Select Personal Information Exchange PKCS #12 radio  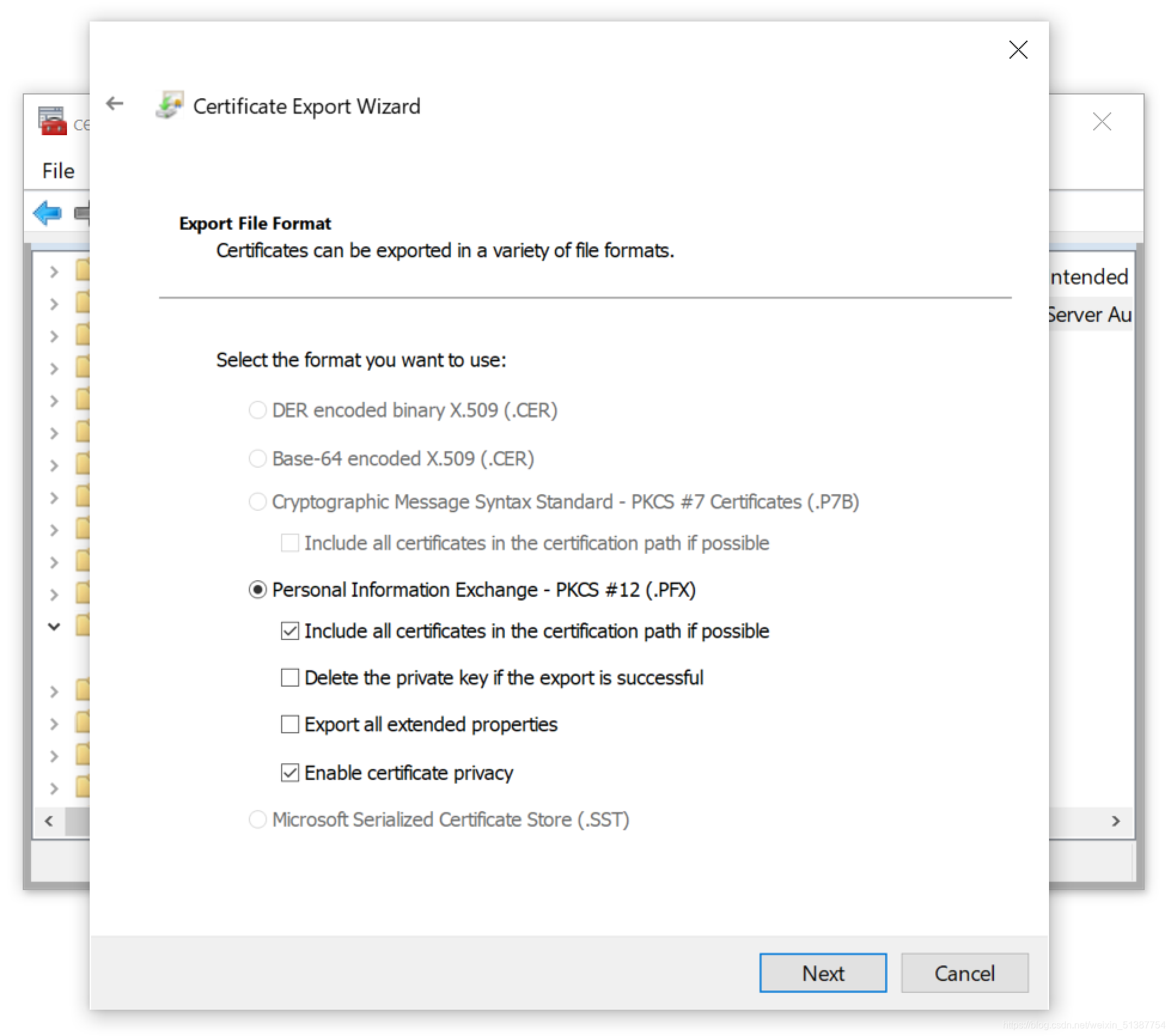pyautogui.click(x=258, y=590)
